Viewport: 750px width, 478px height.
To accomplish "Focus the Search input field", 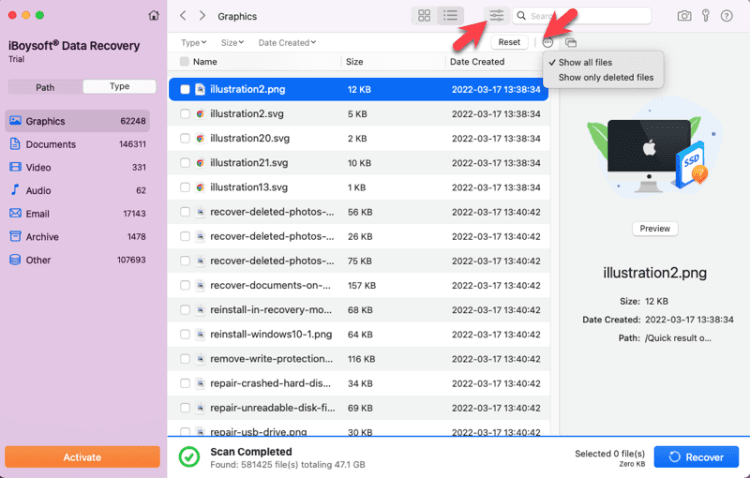I will click(x=582, y=16).
